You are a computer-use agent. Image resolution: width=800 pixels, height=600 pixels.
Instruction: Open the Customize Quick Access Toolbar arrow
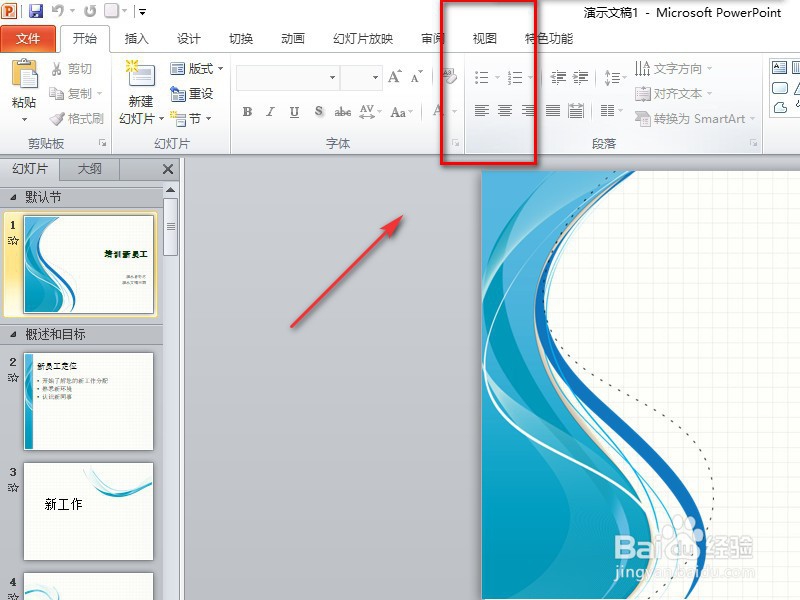click(x=142, y=12)
